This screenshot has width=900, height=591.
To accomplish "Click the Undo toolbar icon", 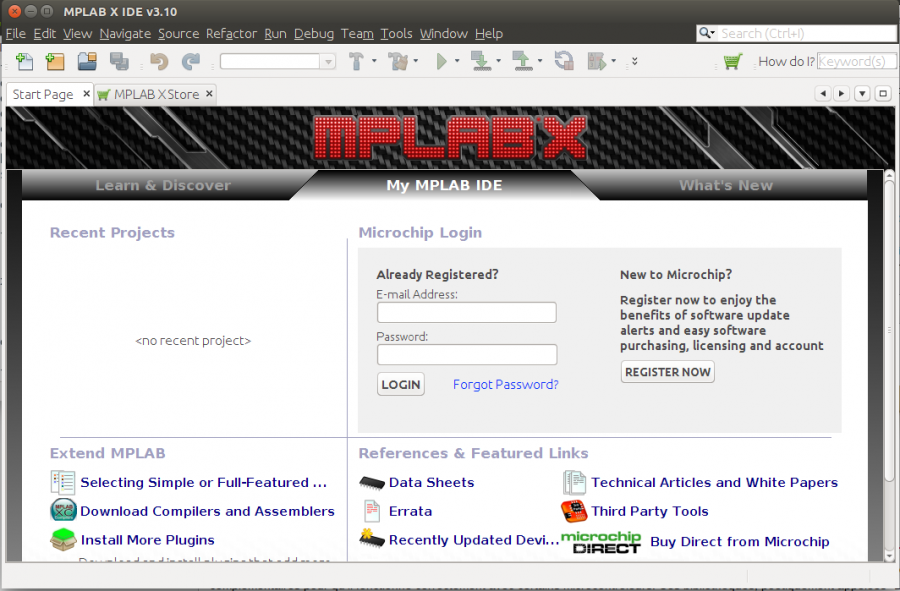I will click(x=159, y=61).
